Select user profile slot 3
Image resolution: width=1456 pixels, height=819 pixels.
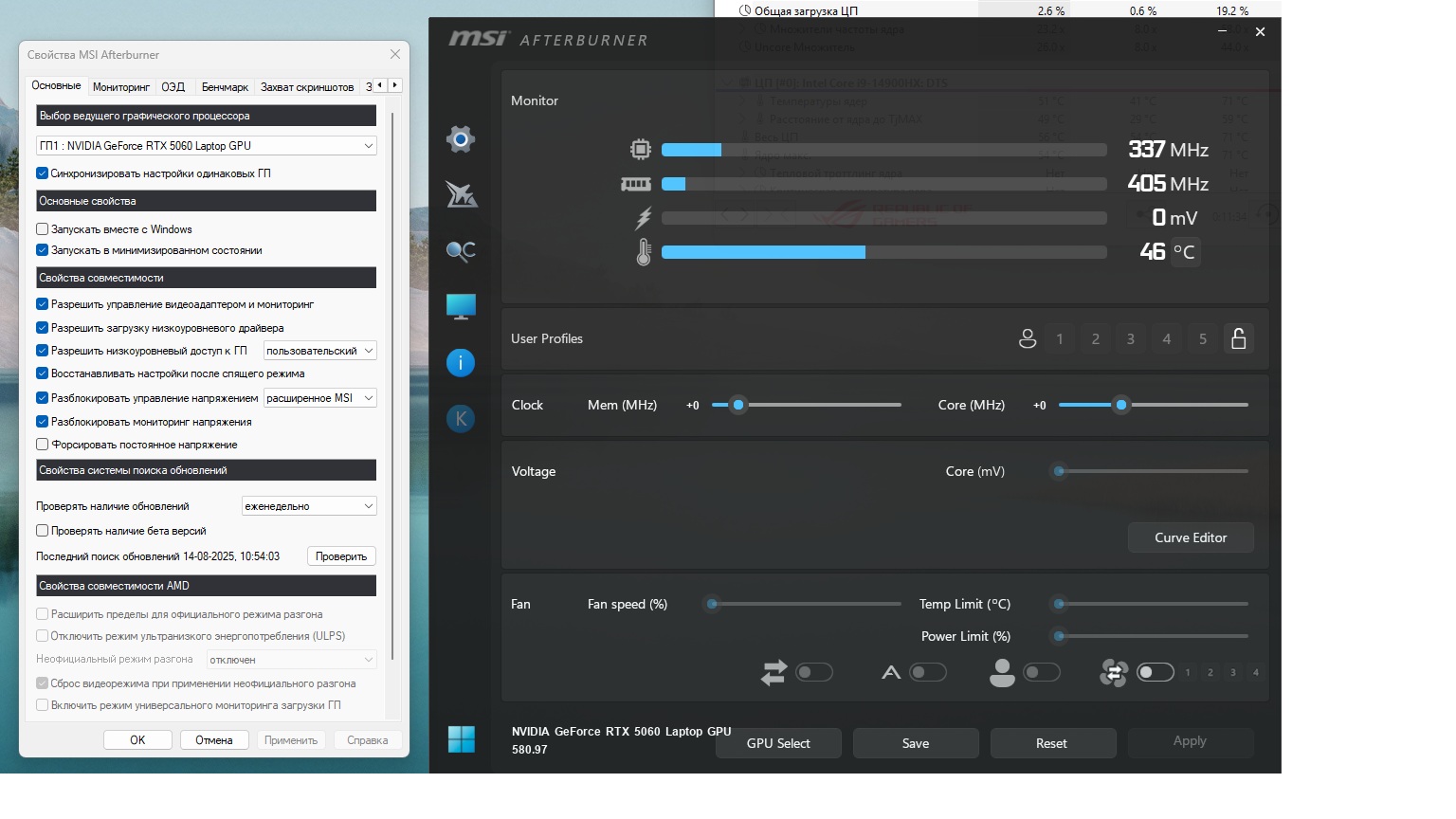pos(1130,338)
